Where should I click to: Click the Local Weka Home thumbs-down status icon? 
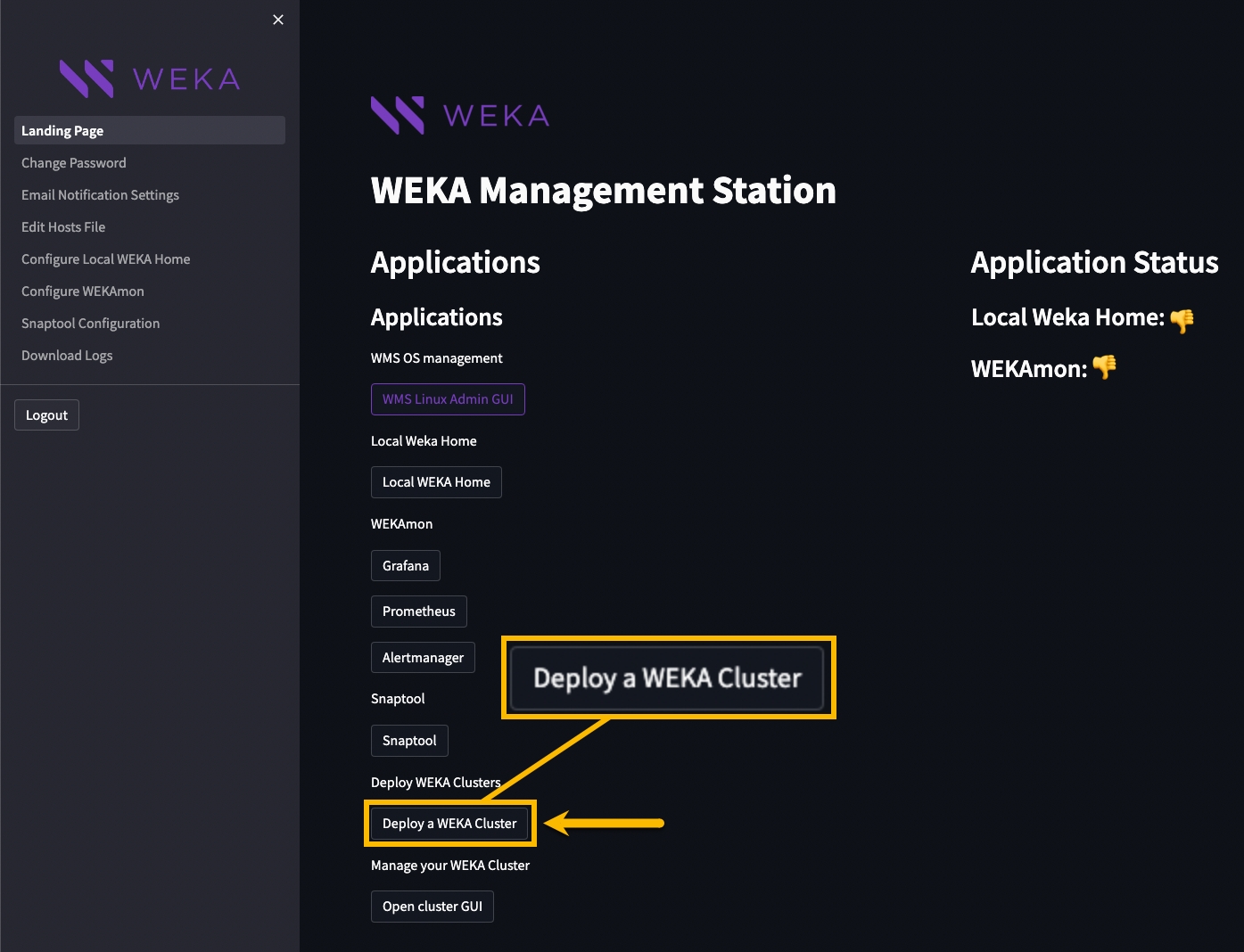pyautogui.click(x=1182, y=320)
